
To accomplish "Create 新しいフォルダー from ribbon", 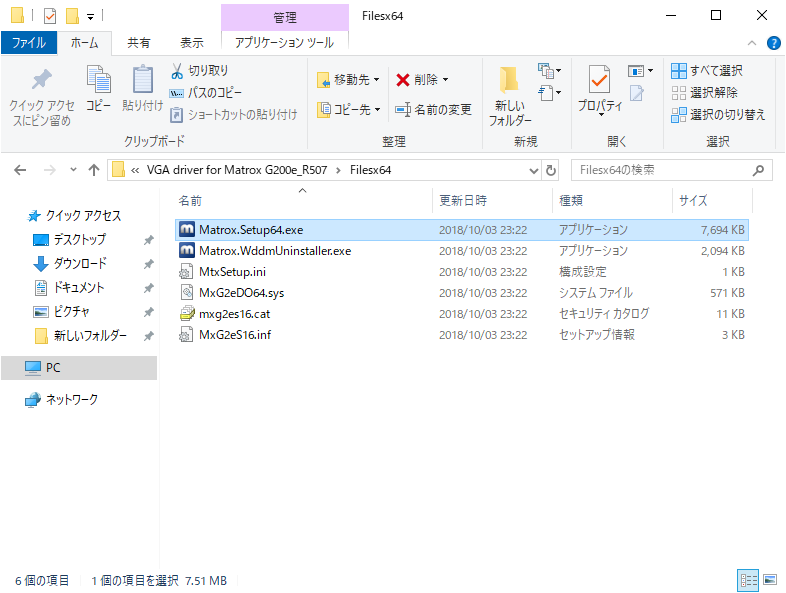I will coord(510,96).
